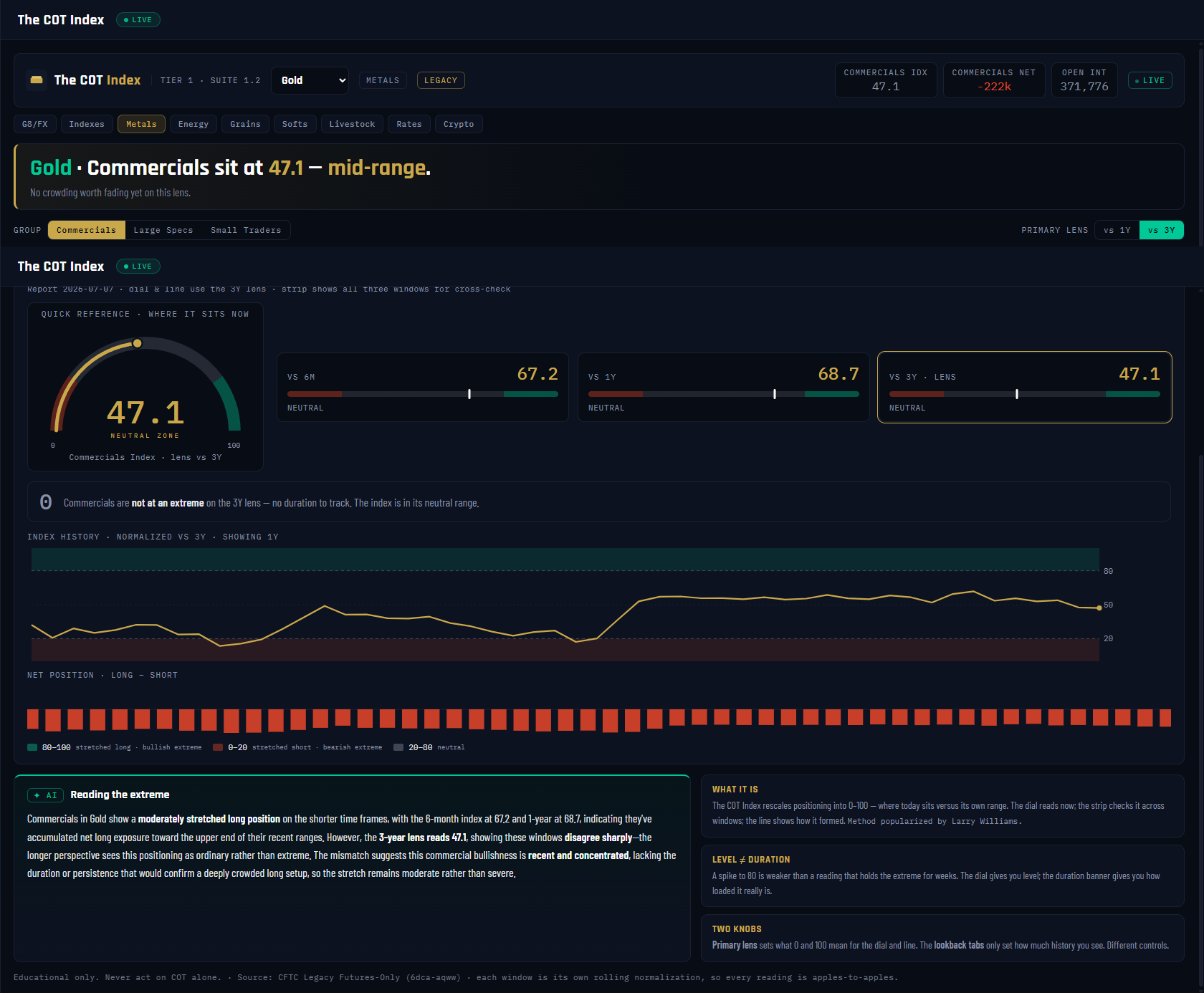Open the Rates category tab

click(409, 124)
